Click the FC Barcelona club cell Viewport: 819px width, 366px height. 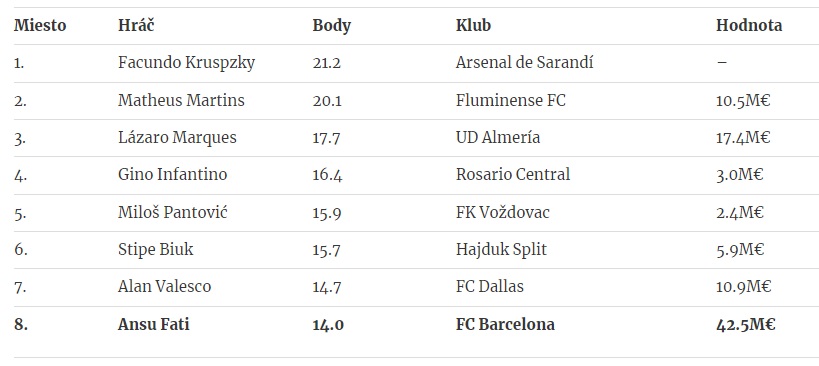click(x=505, y=324)
